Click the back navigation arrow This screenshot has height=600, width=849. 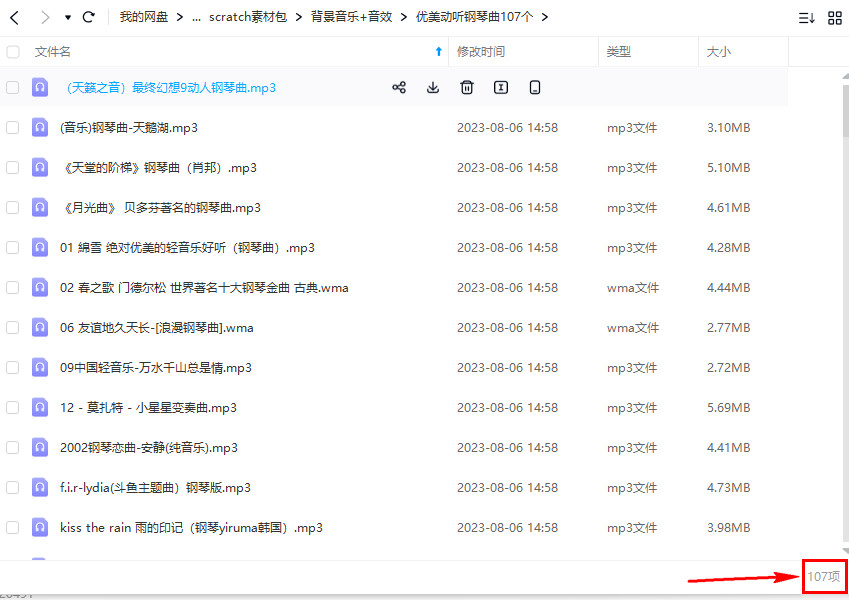14,17
